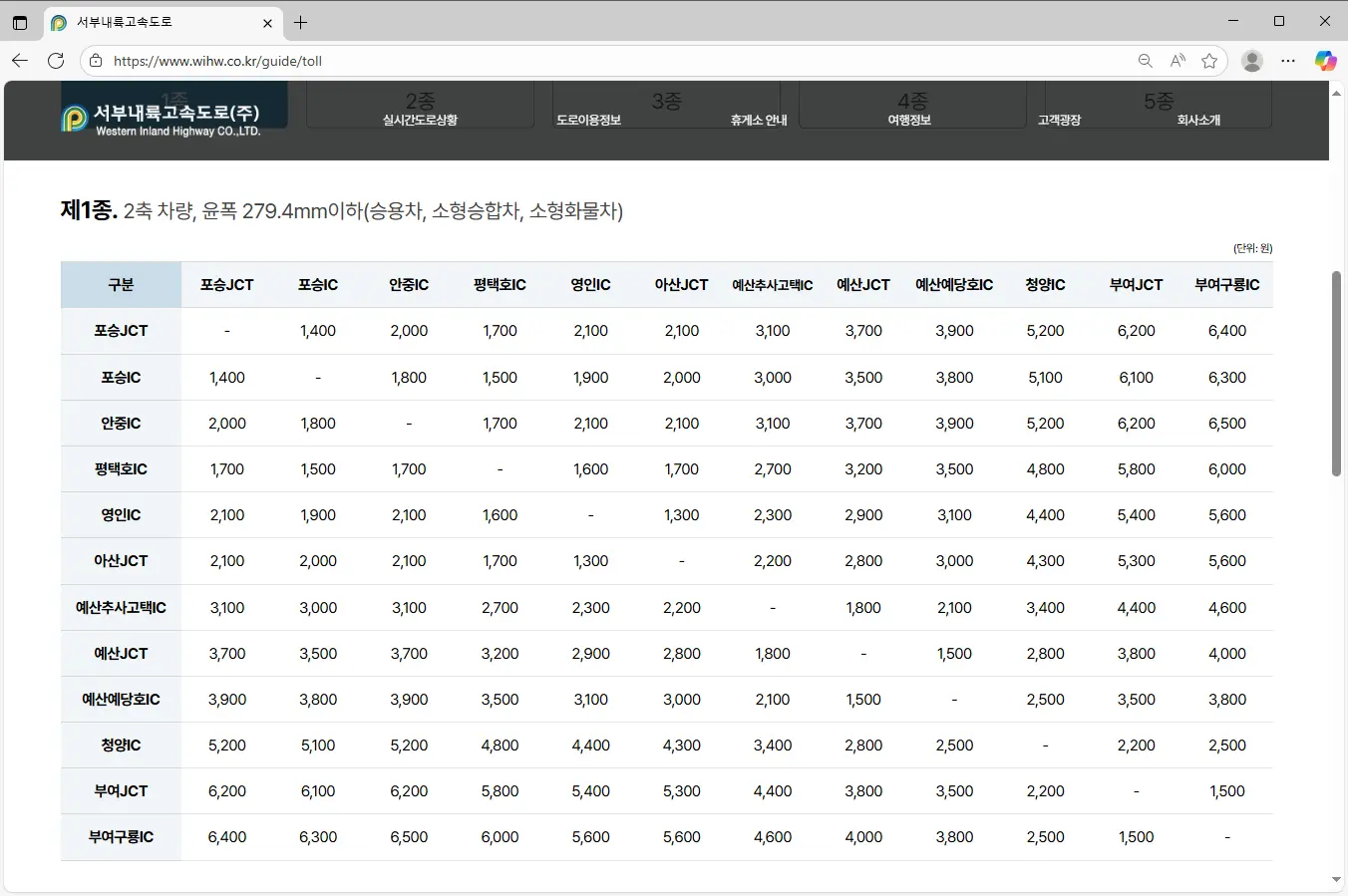Select 6,400 in the 포승JCT row
Screen dimensions: 1348x896
click(1227, 331)
